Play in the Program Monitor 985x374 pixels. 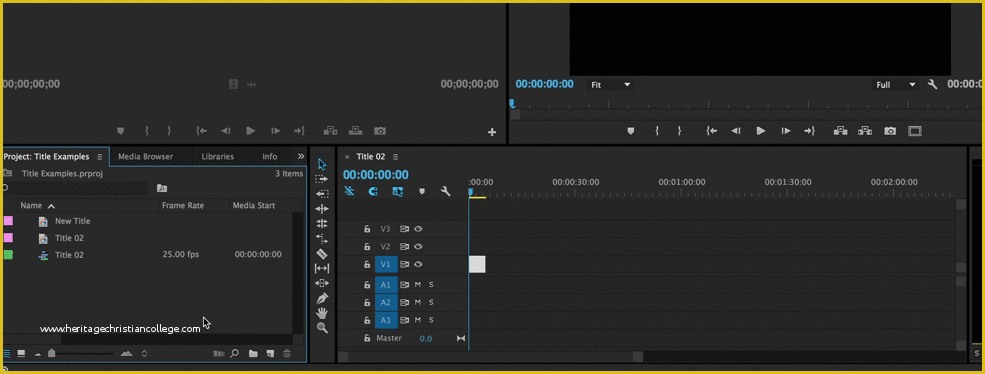click(761, 131)
